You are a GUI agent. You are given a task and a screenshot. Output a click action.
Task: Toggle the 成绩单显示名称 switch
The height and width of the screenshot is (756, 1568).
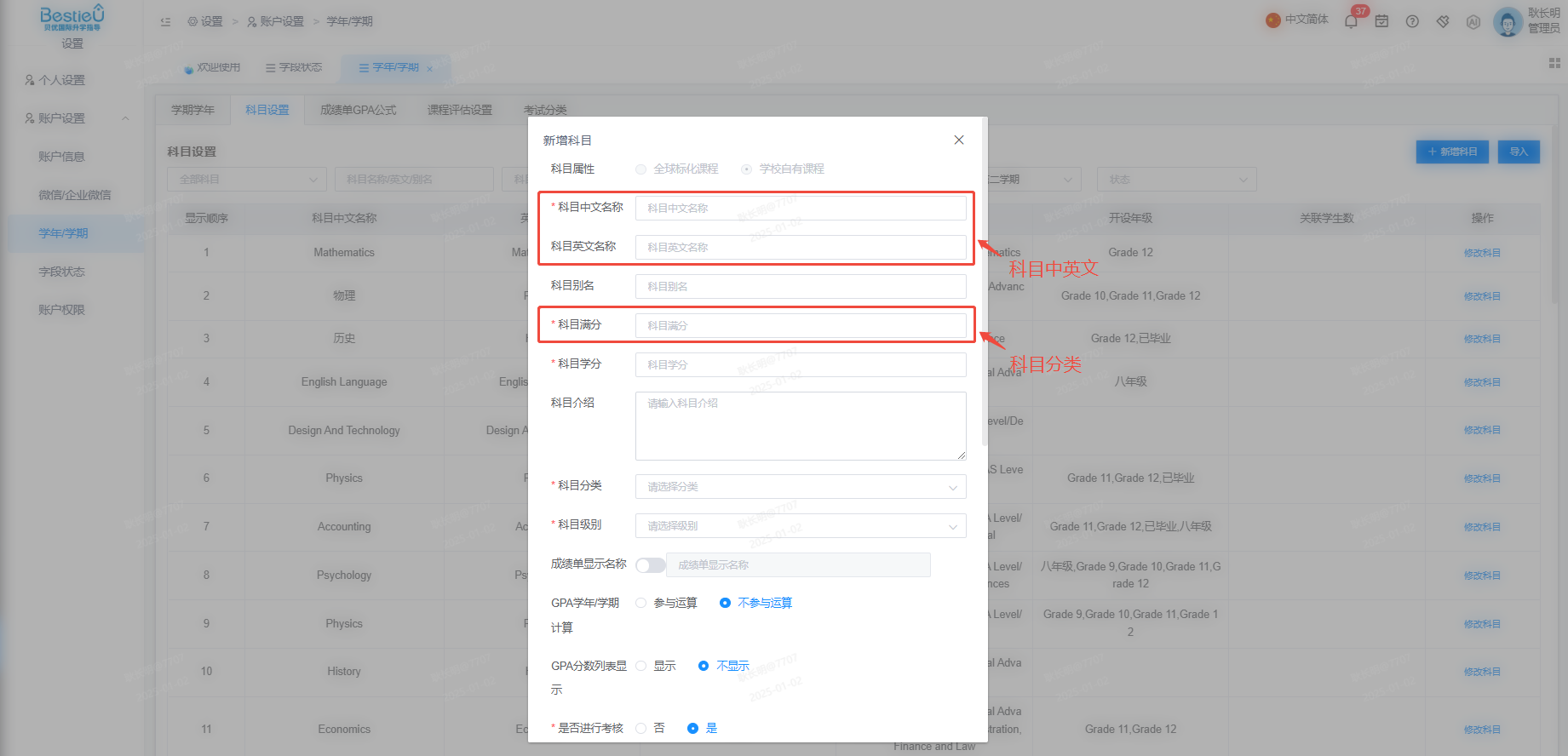pos(651,565)
